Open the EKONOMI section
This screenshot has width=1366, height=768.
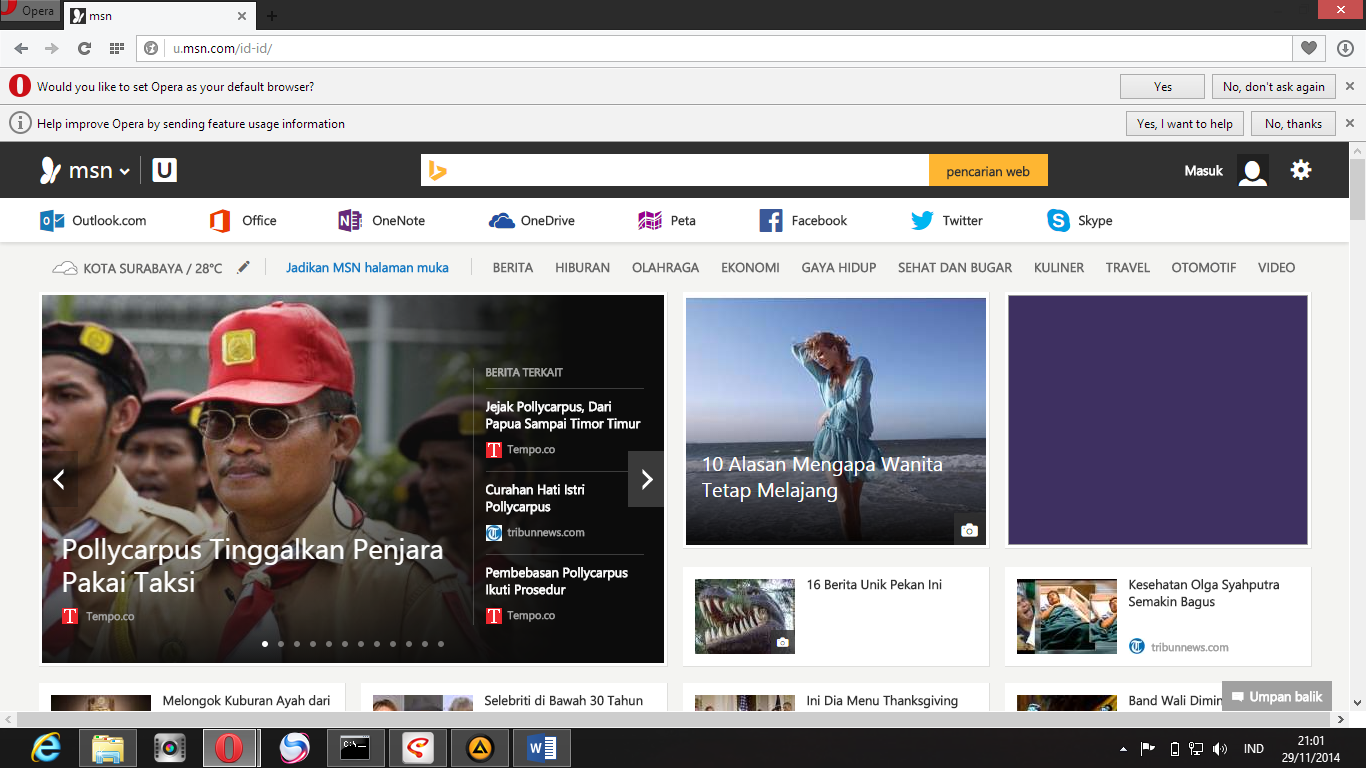(x=750, y=268)
